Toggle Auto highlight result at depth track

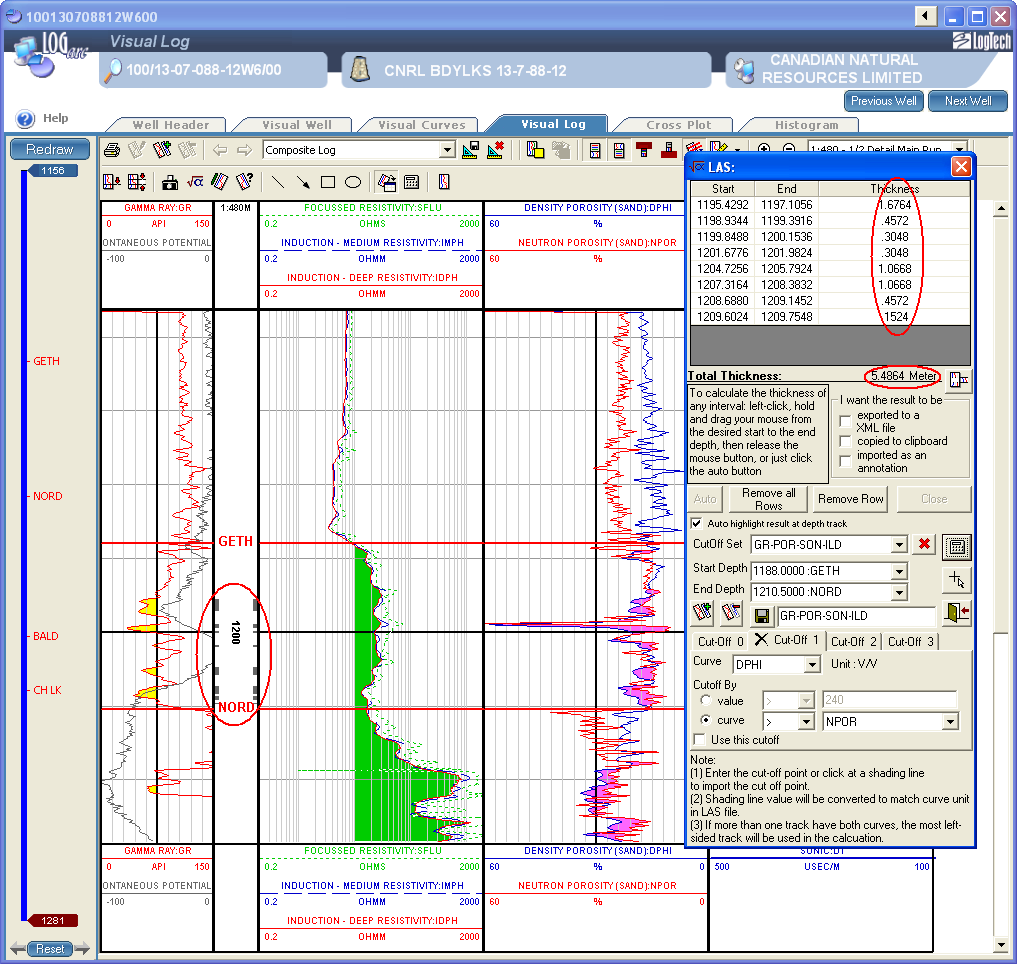(697, 523)
